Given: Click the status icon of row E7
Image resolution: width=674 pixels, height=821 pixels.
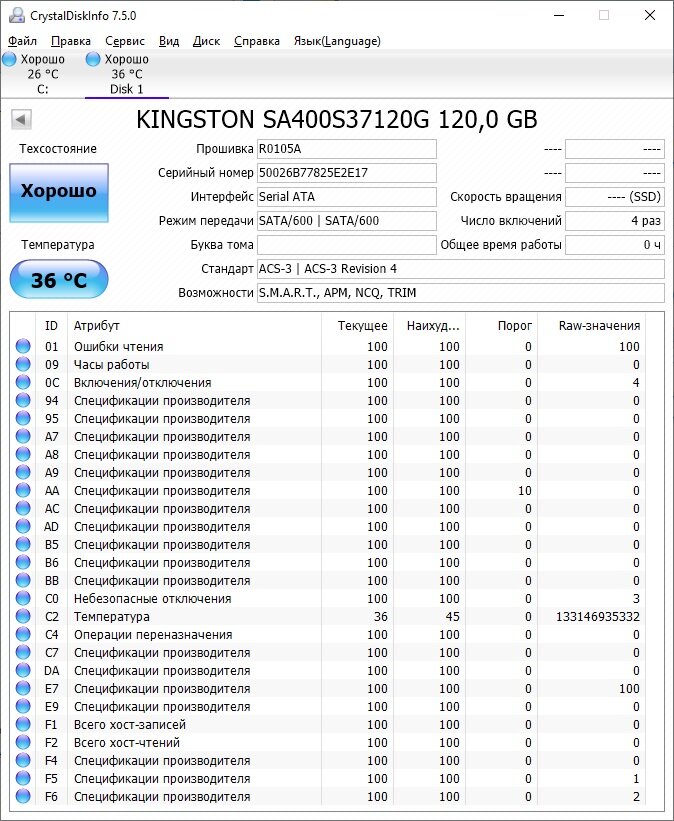Looking at the screenshot, I should click(23, 688).
